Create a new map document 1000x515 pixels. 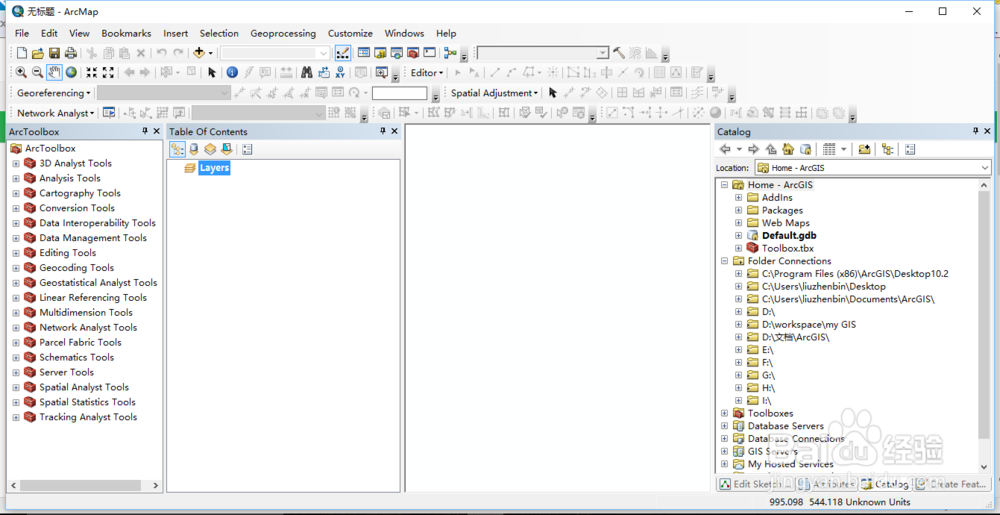tap(22, 53)
